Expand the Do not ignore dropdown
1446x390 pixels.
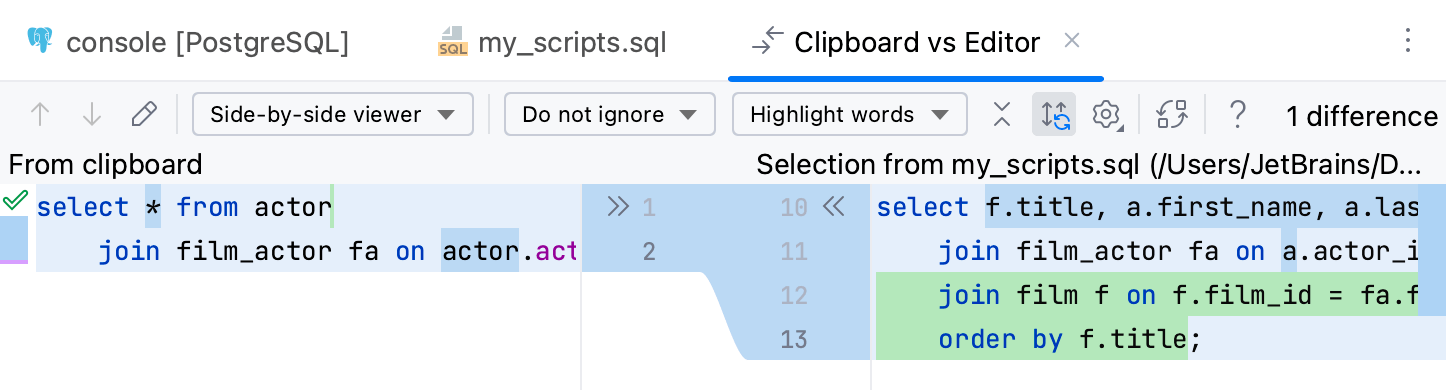click(x=610, y=115)
